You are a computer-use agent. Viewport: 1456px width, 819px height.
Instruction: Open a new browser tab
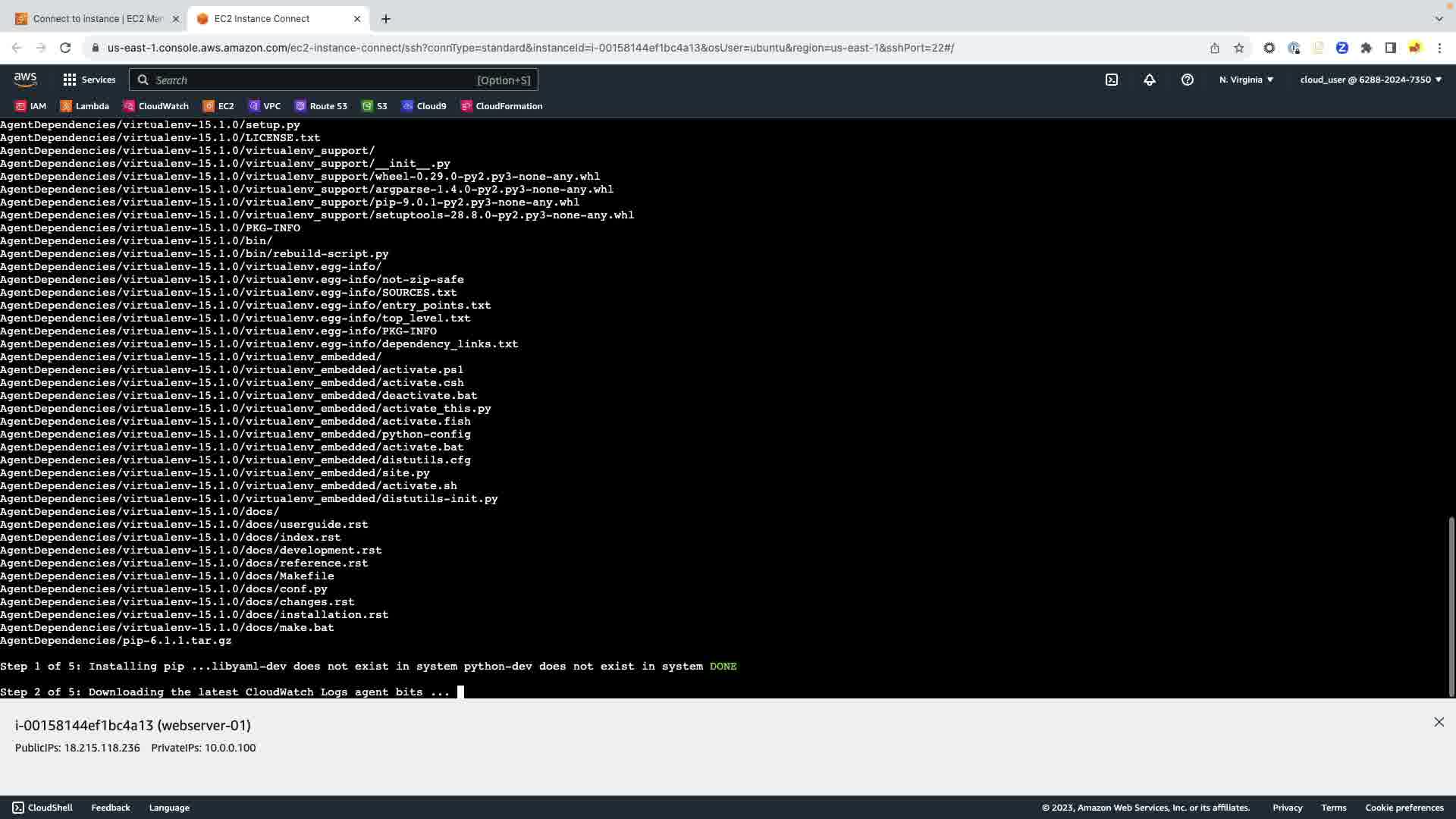pyautogui.click(x=386, y=19)
